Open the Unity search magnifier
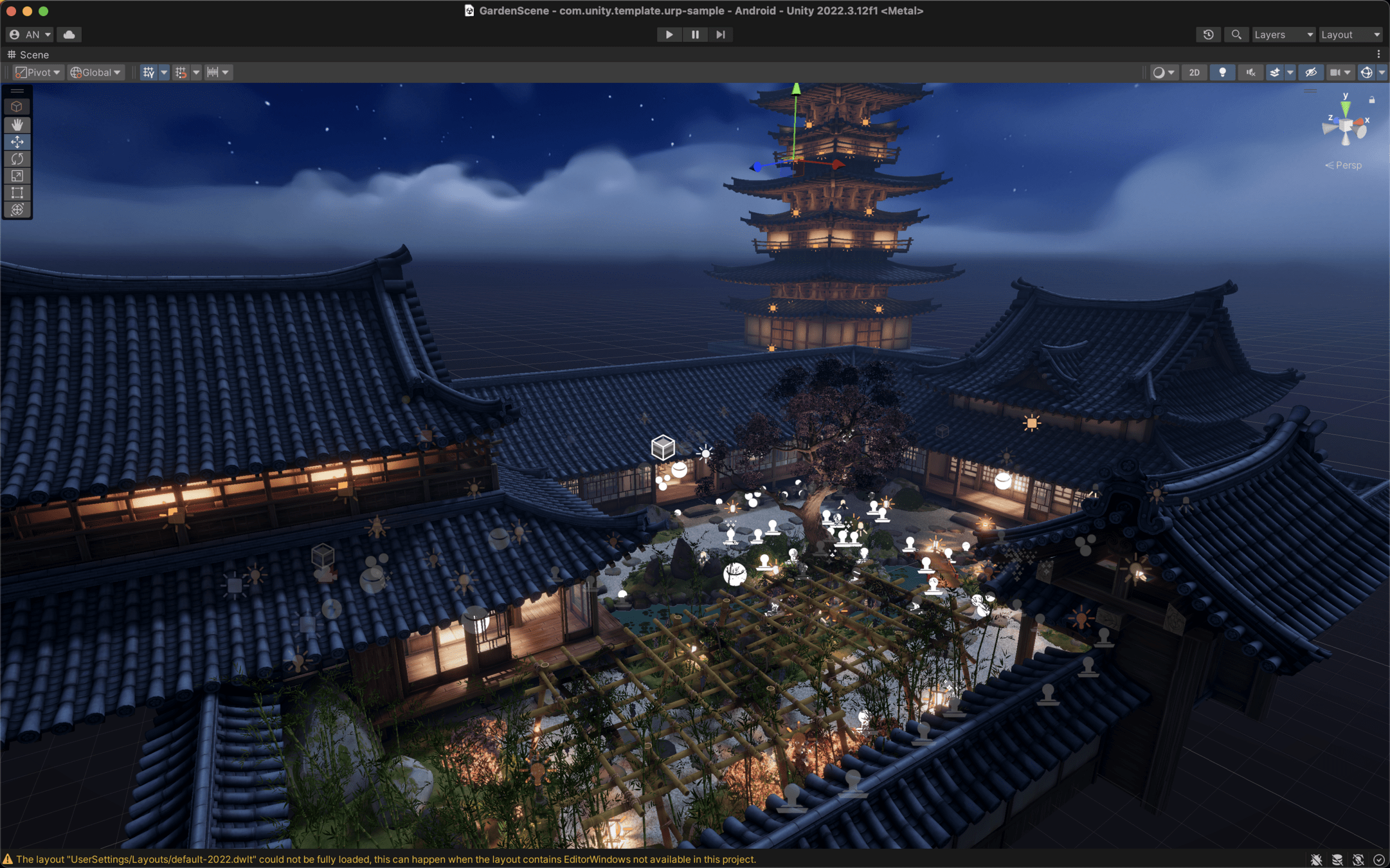The width and height of the screenshot is (1390, 868). (1236, 35)
